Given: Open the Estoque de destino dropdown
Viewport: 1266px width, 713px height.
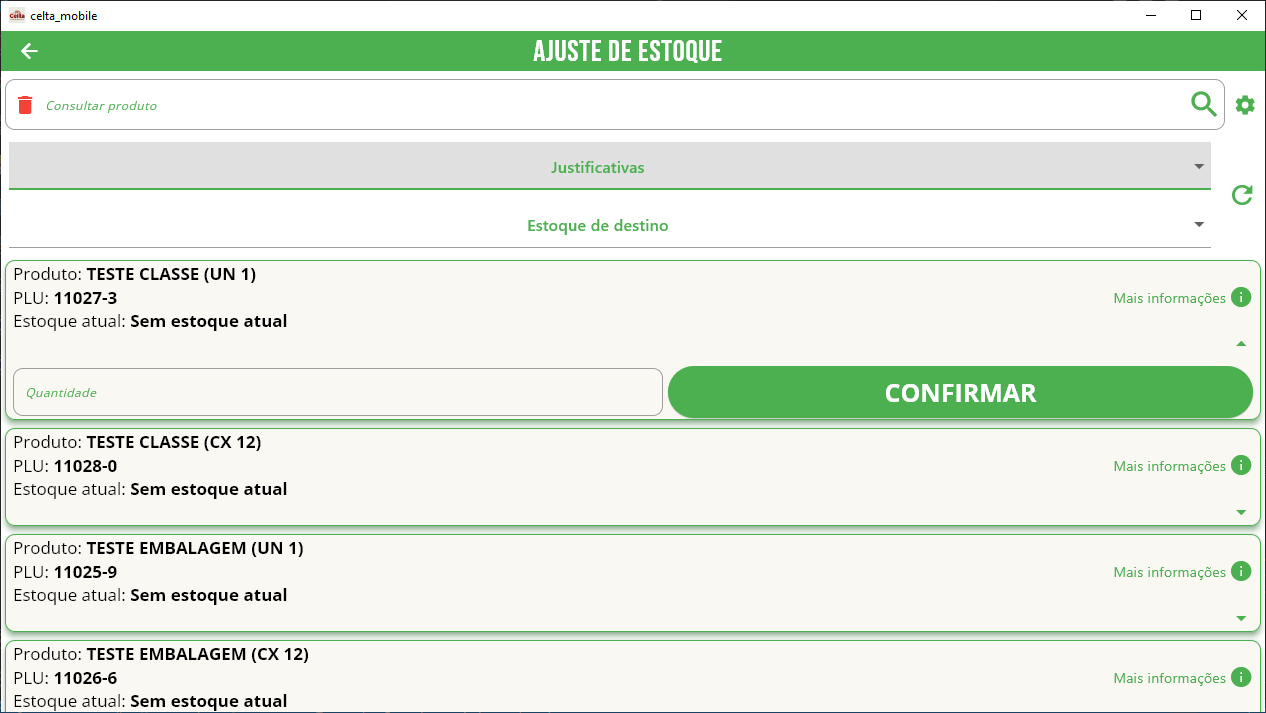Looking at the screenshot, I should [610, 225].
